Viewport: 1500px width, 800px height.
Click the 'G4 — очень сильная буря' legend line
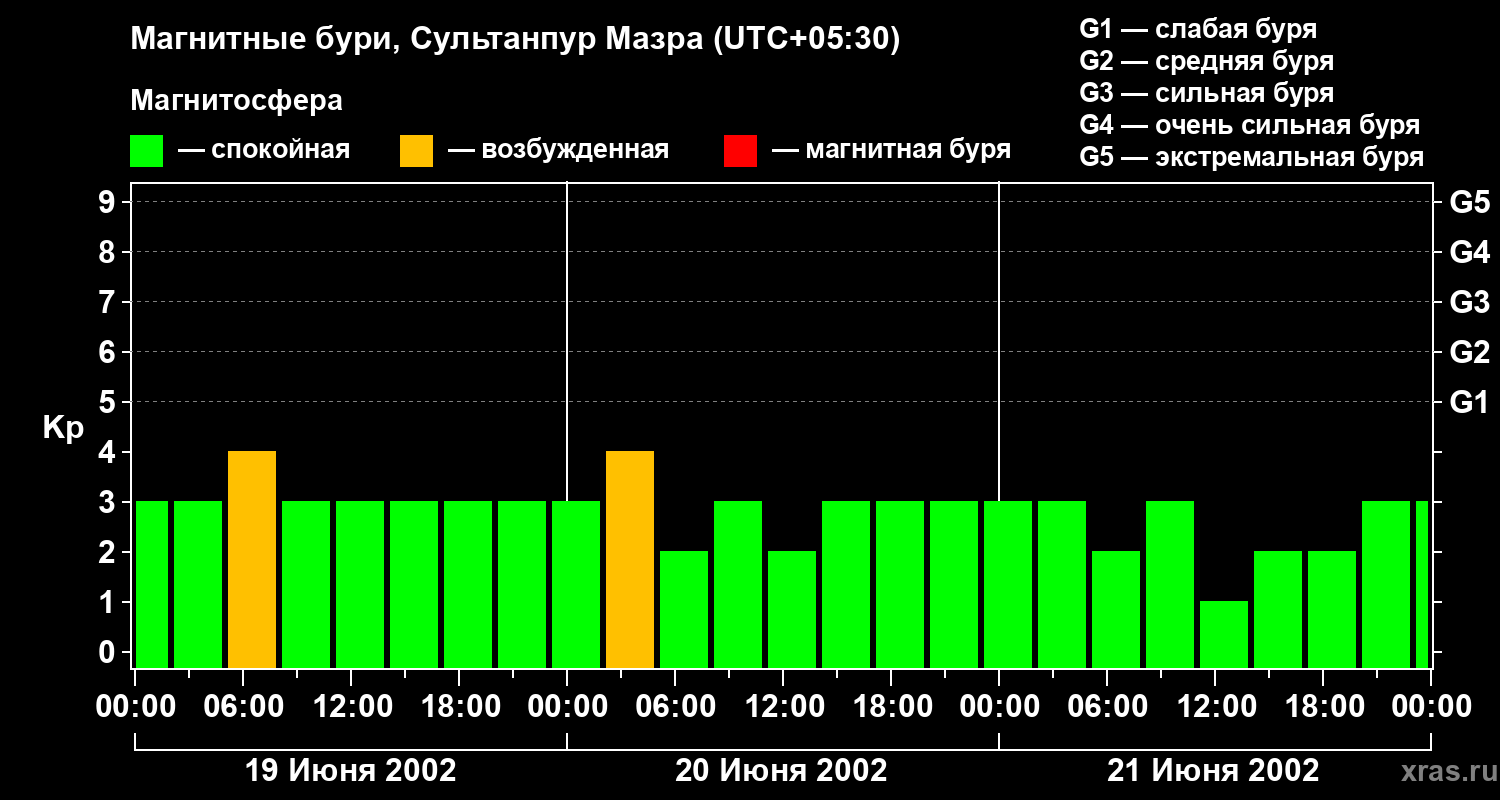pyautogui.click(x=1250, y=125)
